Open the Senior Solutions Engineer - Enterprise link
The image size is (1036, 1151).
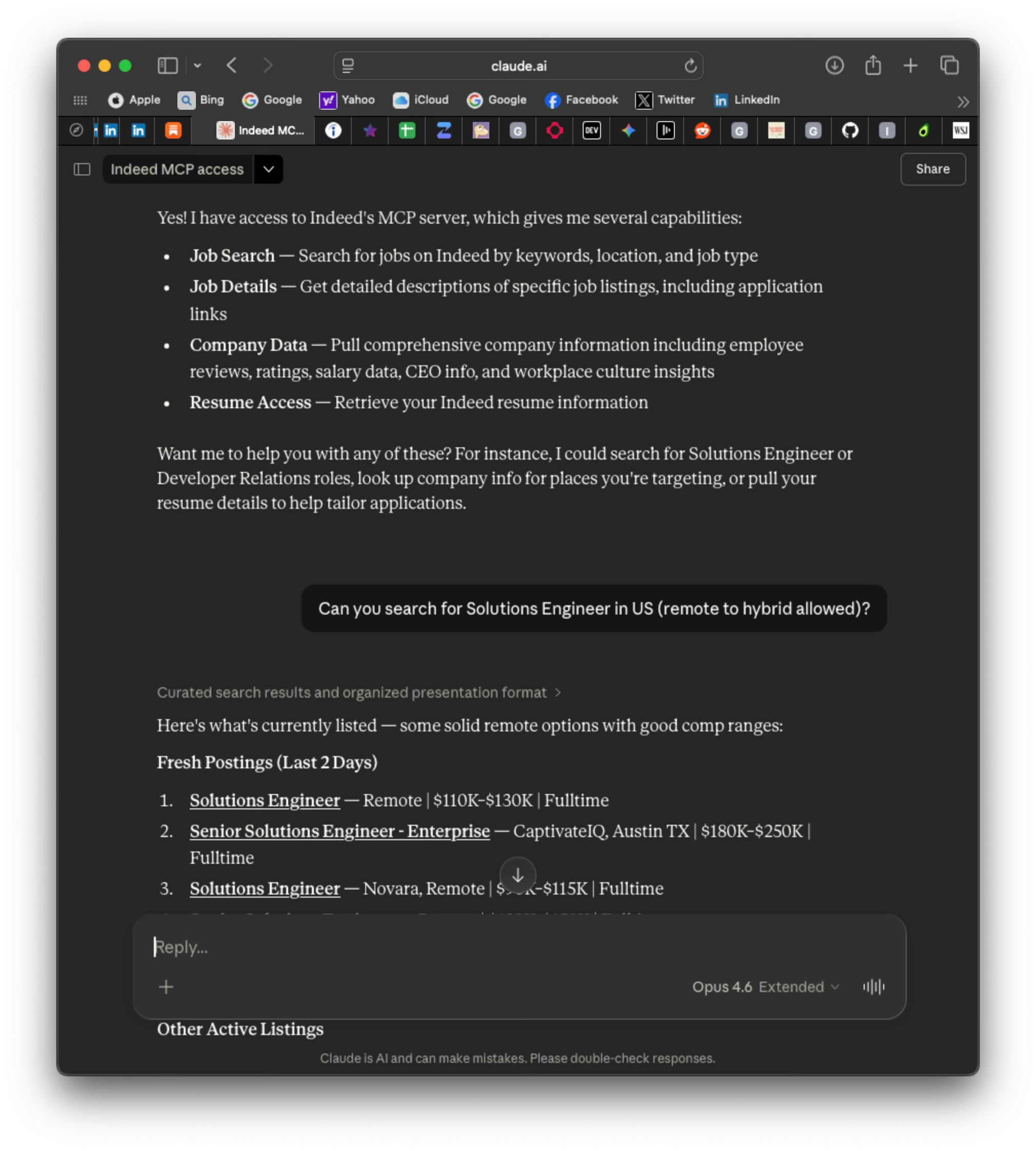tap(339, 831)
